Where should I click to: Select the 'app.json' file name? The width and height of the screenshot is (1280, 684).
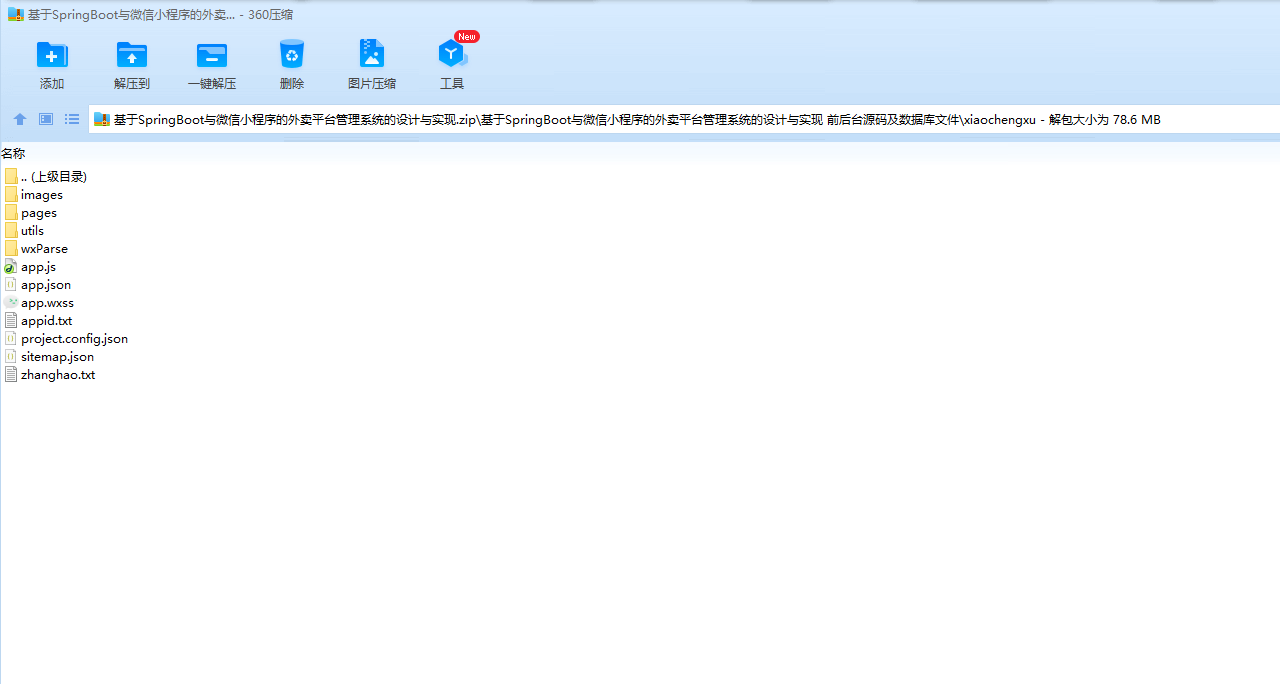[x=46, y=285]
